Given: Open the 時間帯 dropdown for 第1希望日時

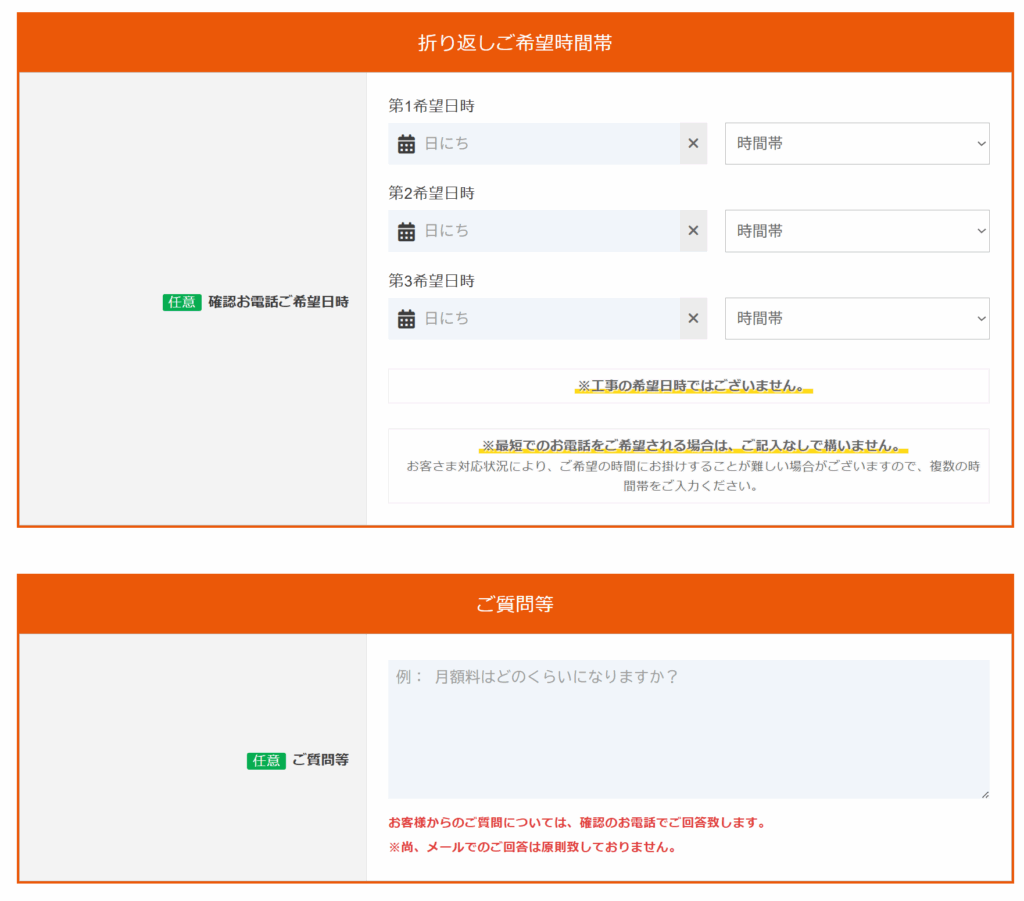Looking at the screenshot, I should point(856,143).
